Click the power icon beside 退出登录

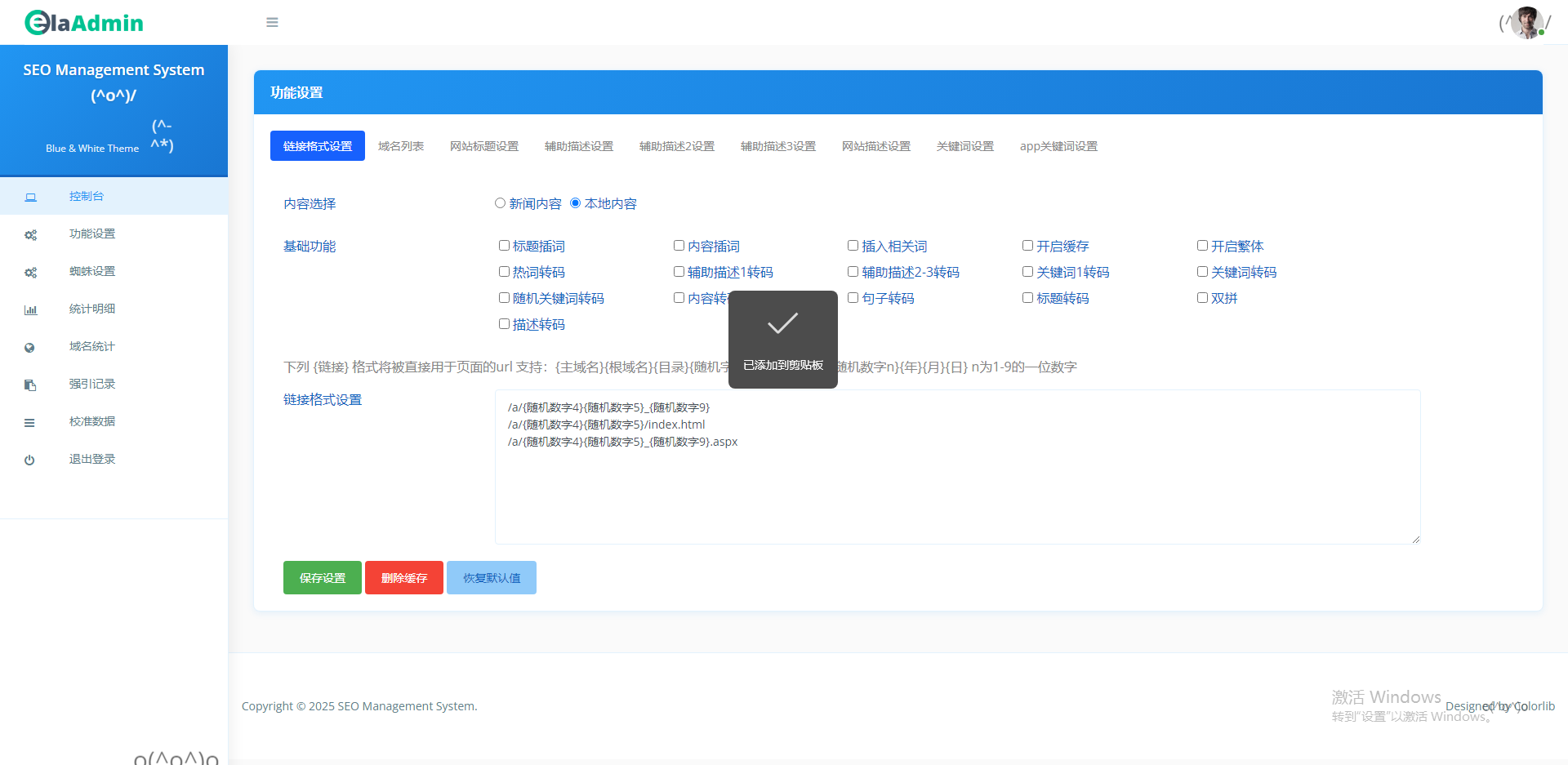pos(29,460)
